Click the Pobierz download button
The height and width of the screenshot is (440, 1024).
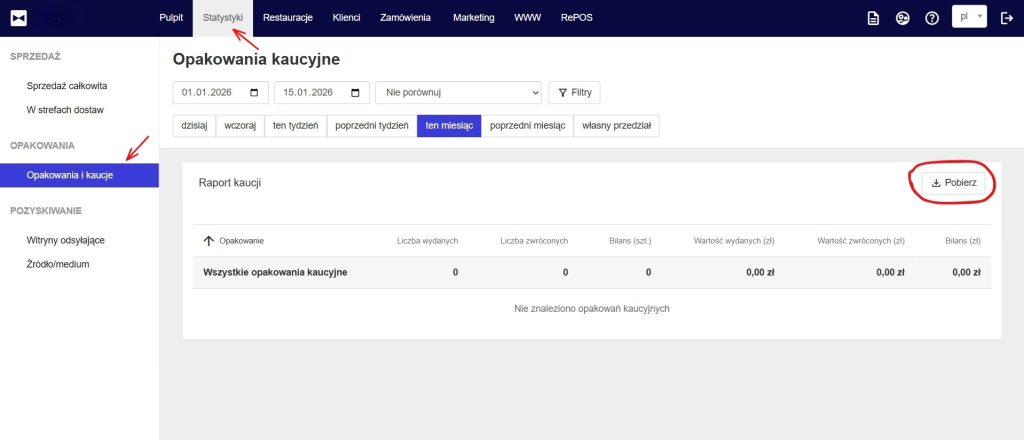click(x=953, y=183)
